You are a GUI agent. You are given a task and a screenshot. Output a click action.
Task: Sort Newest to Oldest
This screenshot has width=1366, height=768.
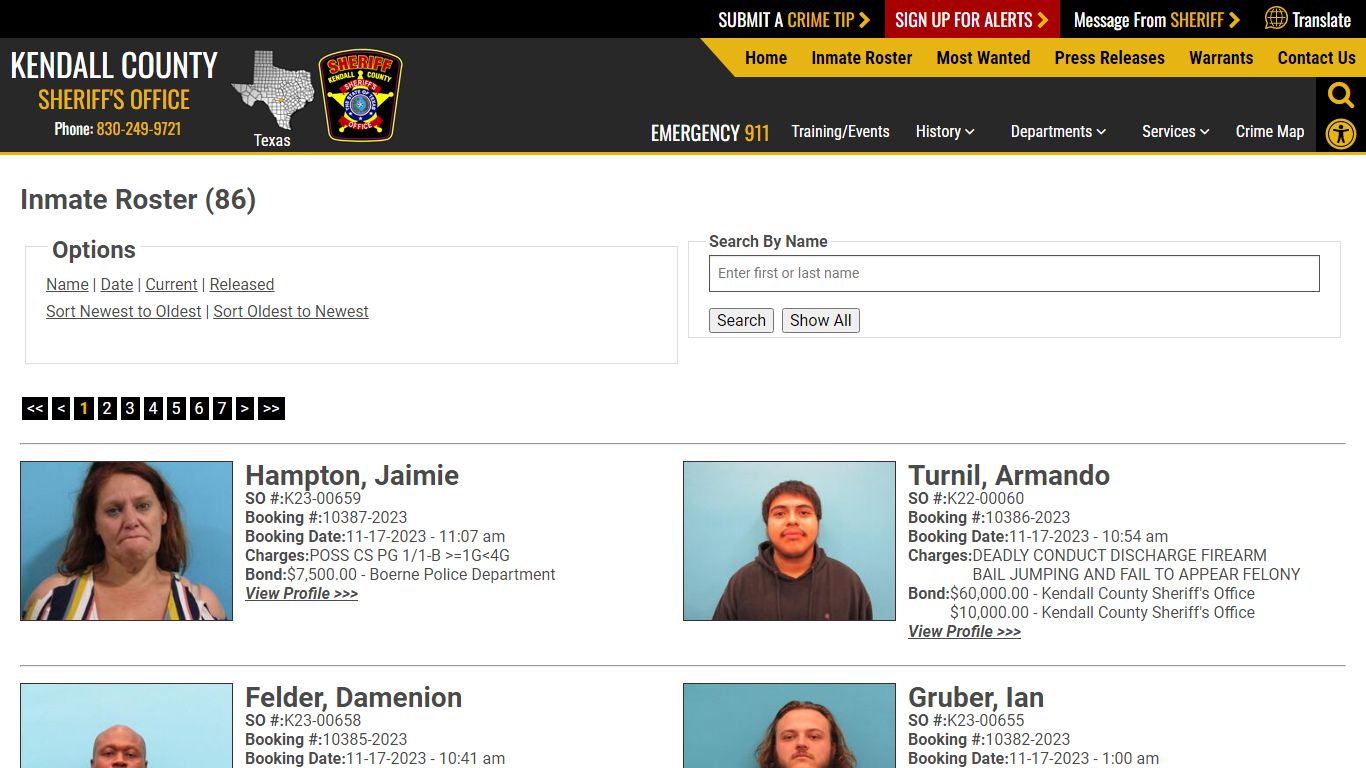coord(124,311)
